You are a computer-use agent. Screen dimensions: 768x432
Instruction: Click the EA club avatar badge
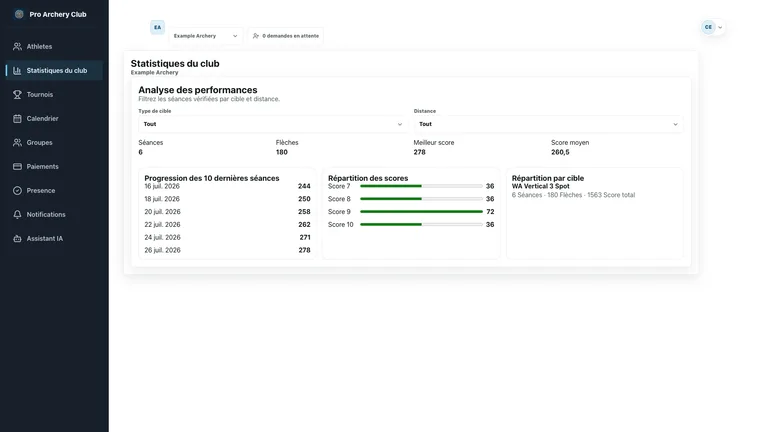[x=157, y=27]
